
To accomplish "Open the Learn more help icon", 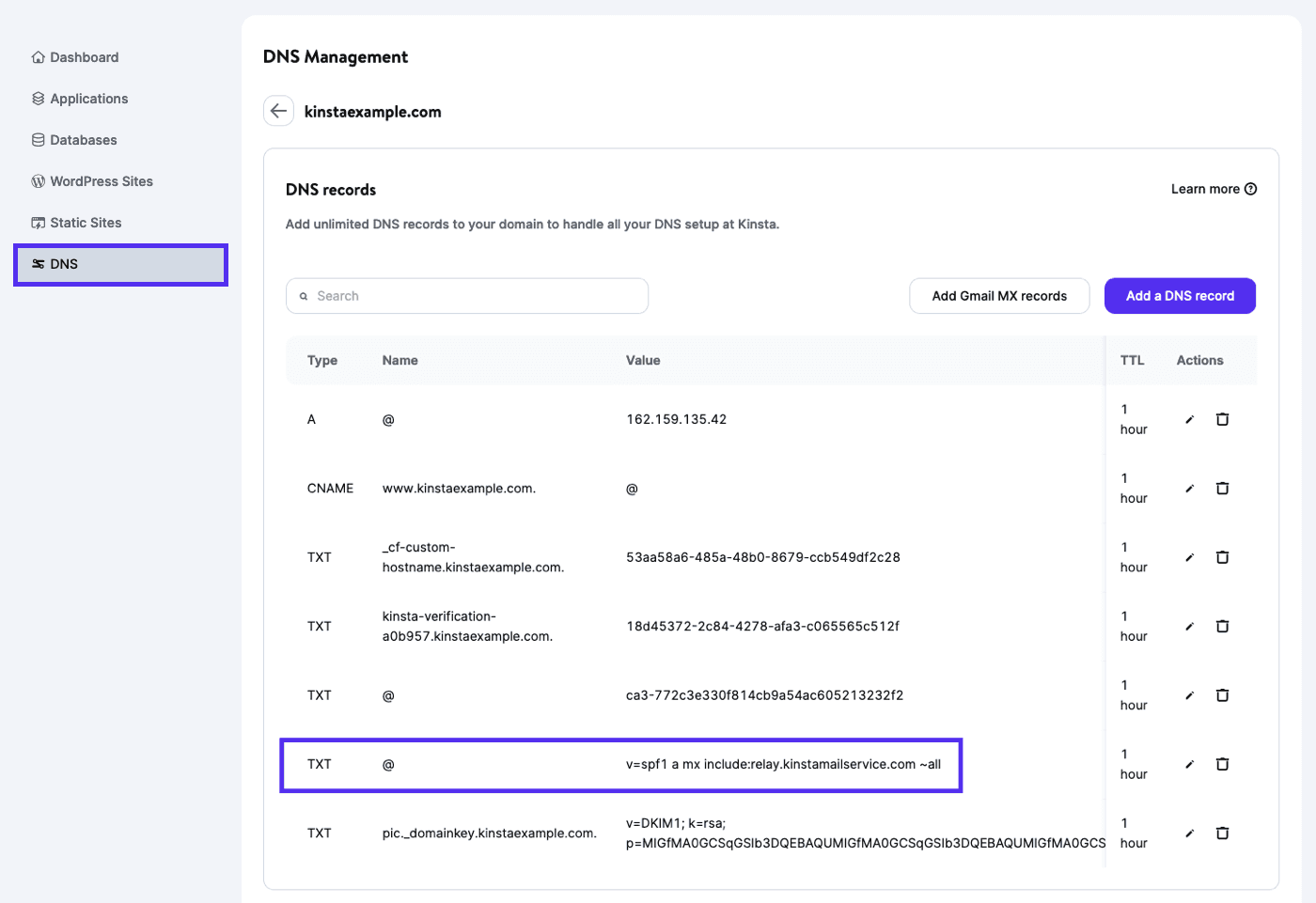I will (1250, 188).
